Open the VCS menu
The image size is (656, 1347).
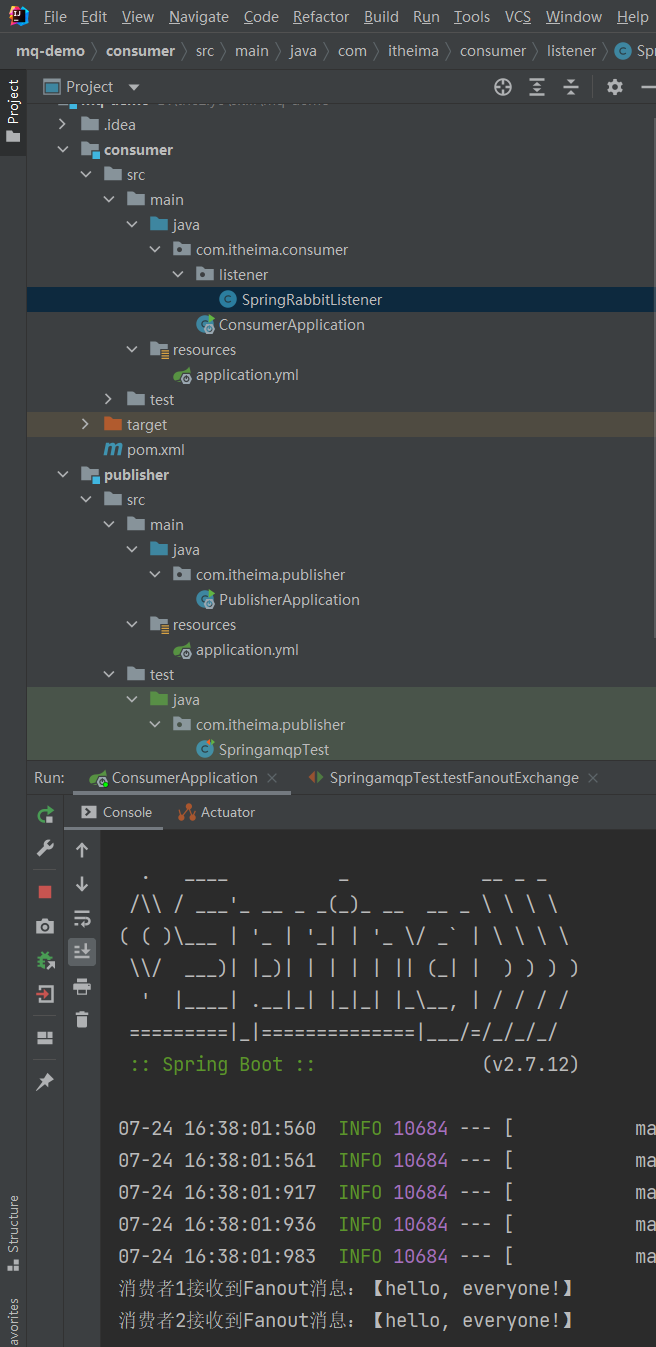pyautogui.click(x=518, y=17)
